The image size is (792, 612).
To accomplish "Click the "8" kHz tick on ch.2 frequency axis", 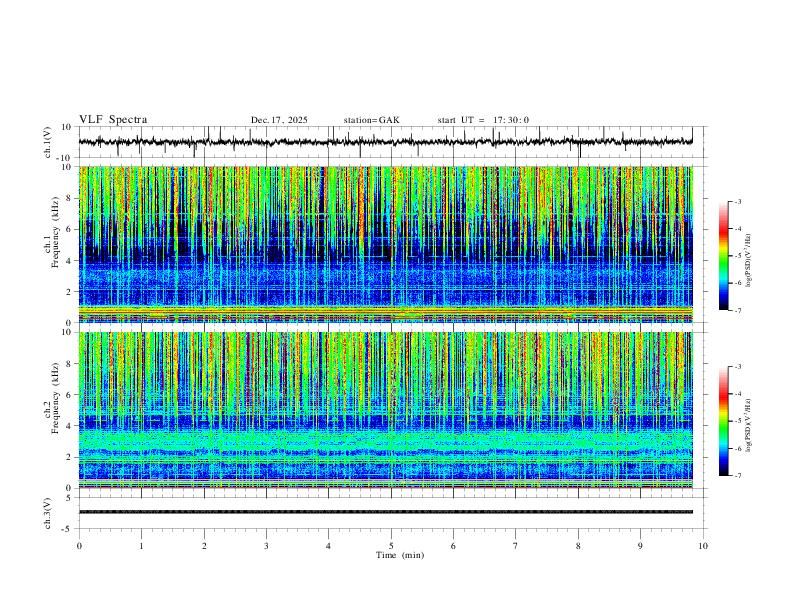I will (69, 364).
